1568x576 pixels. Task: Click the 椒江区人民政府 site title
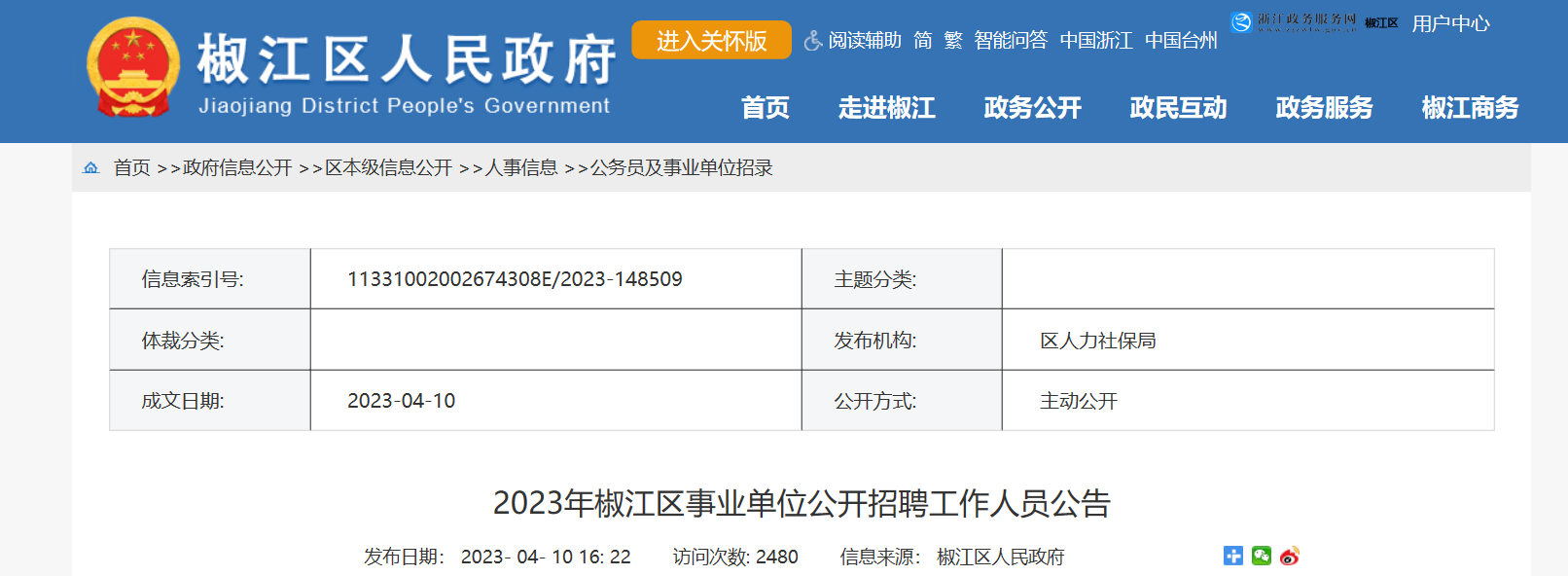tap(407, 59)
